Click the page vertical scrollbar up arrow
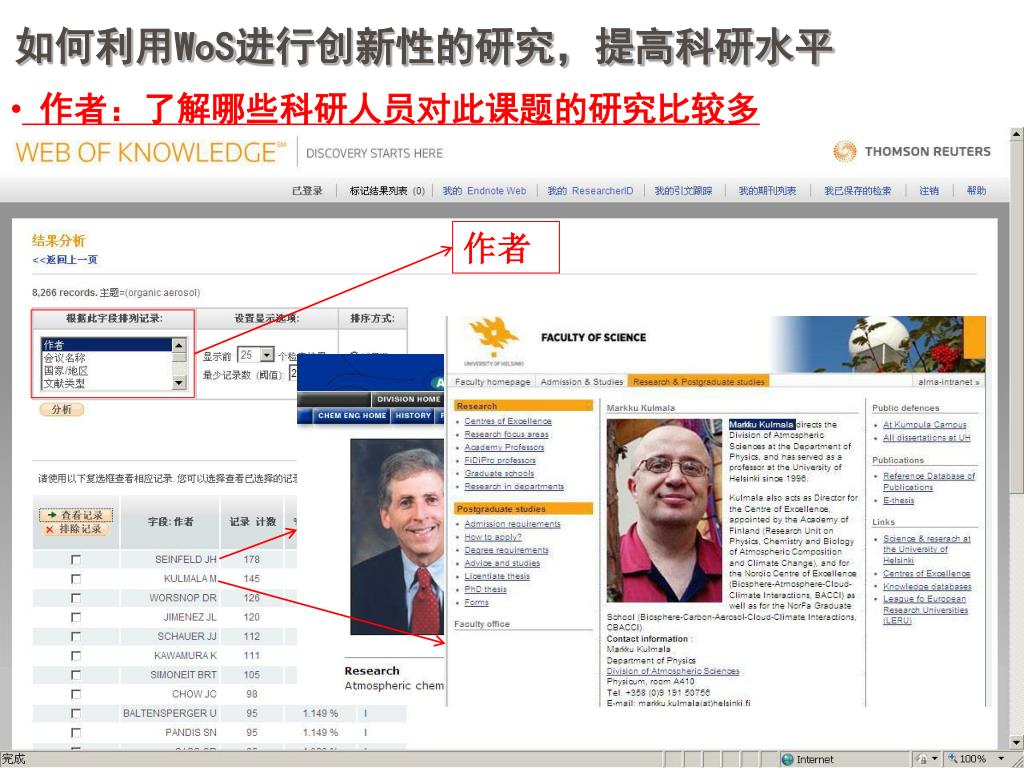1024x768 pixels. (1016, 134)
